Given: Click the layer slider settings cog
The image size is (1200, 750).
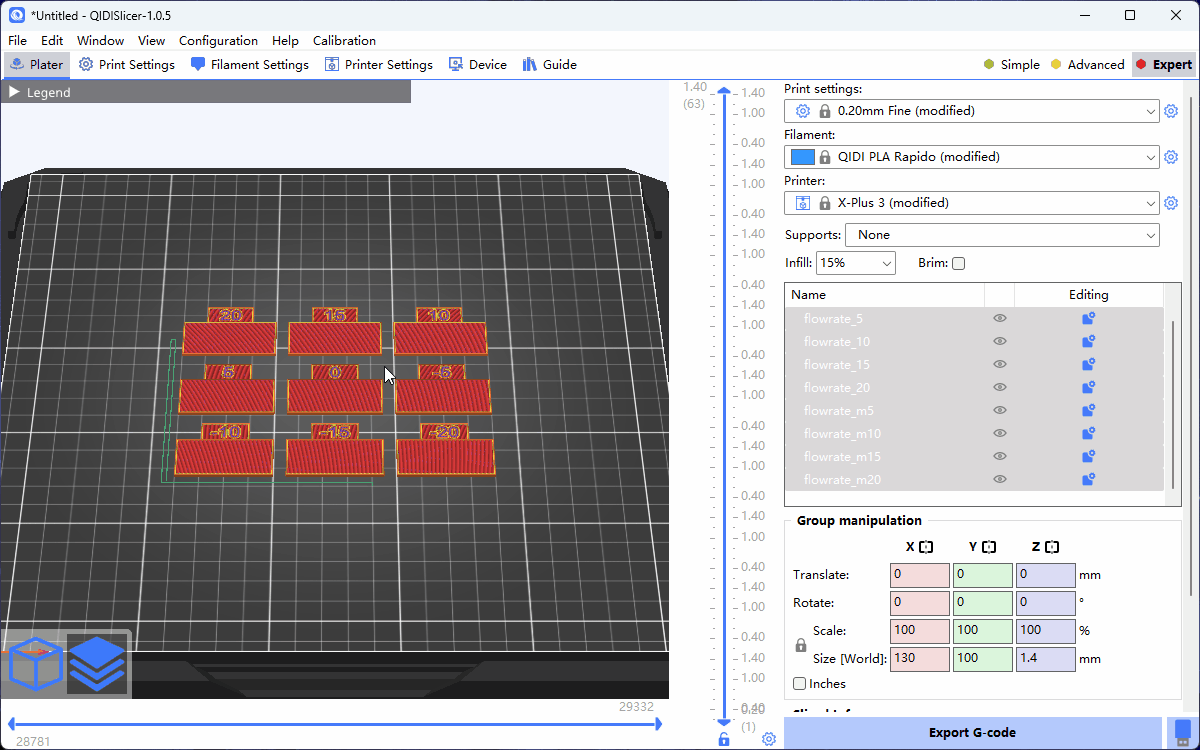Looking at the screenshot, I should tap(769, 739).
